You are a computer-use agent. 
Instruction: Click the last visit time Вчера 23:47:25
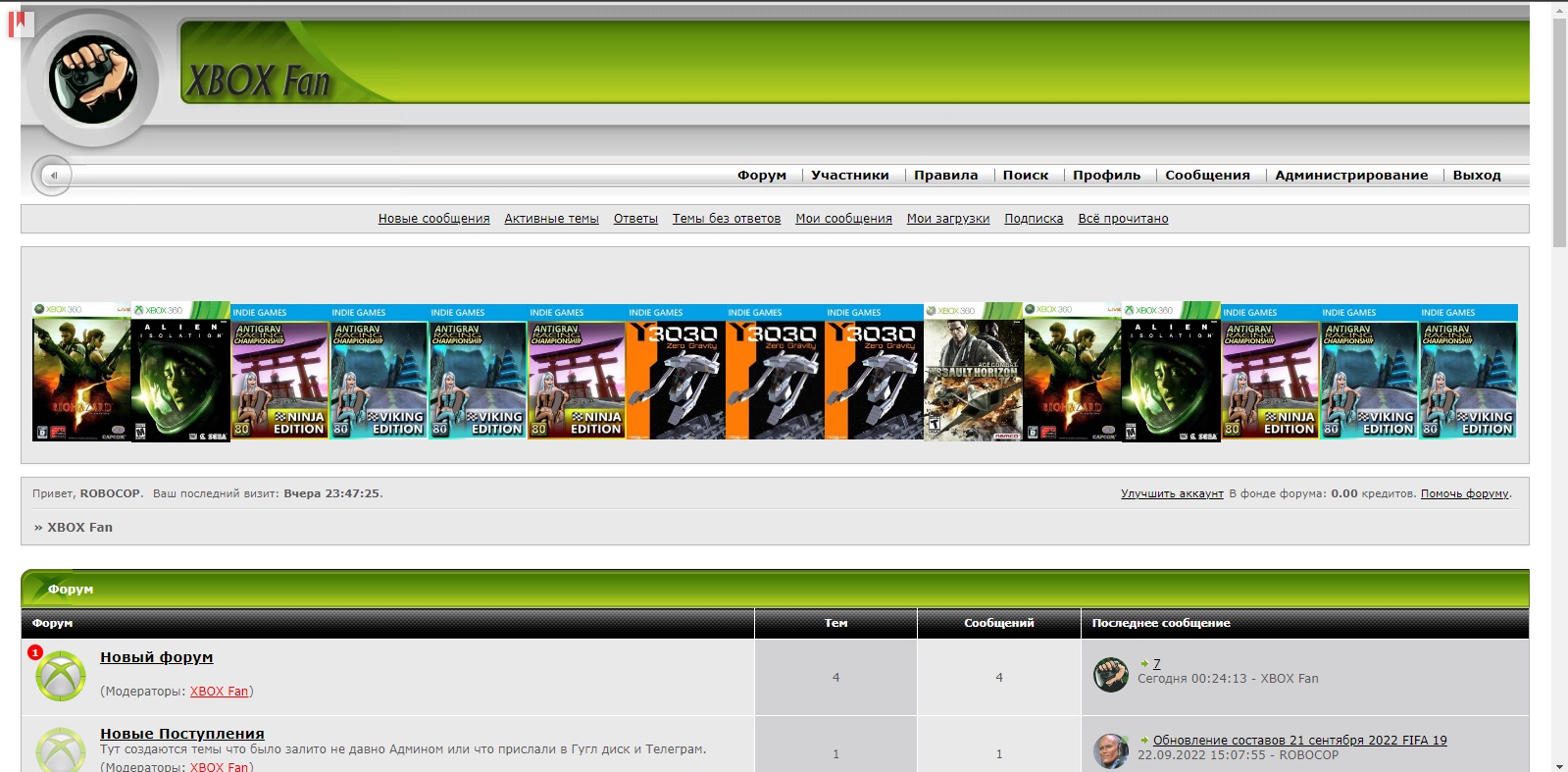(331, 493)
